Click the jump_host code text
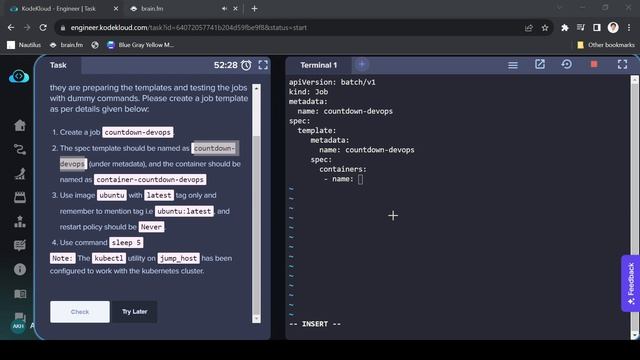This screenshot has width=640, height=360. (x=178, y=258)
